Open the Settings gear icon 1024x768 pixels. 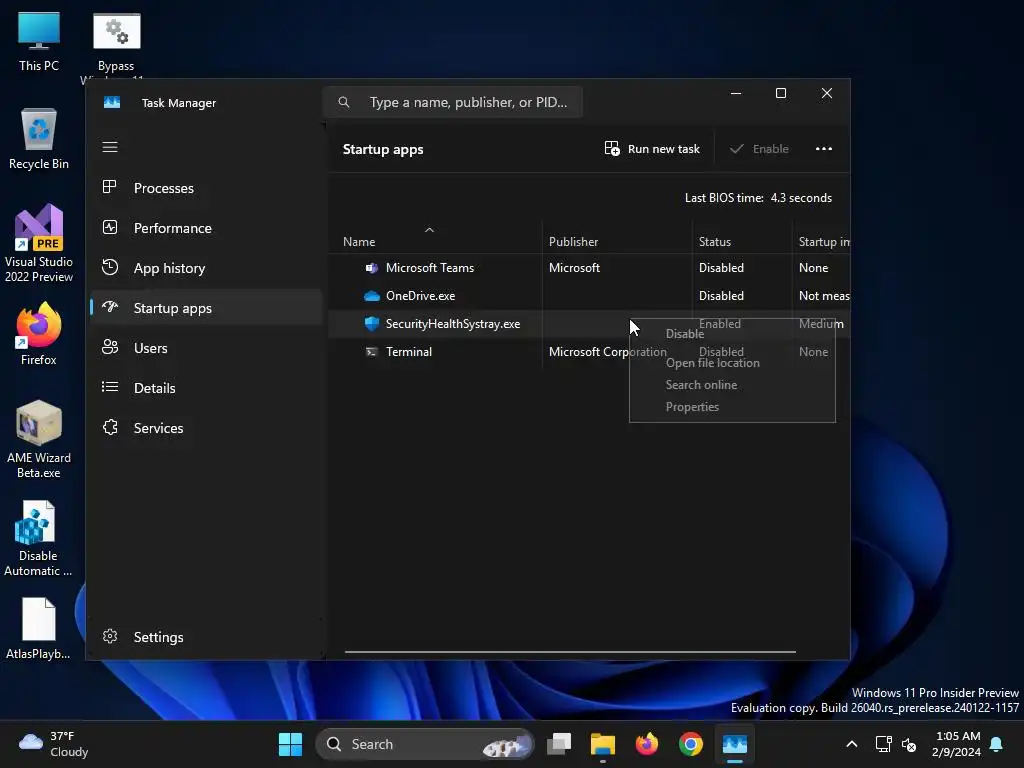pyautogui.click(x=110, y=636)
